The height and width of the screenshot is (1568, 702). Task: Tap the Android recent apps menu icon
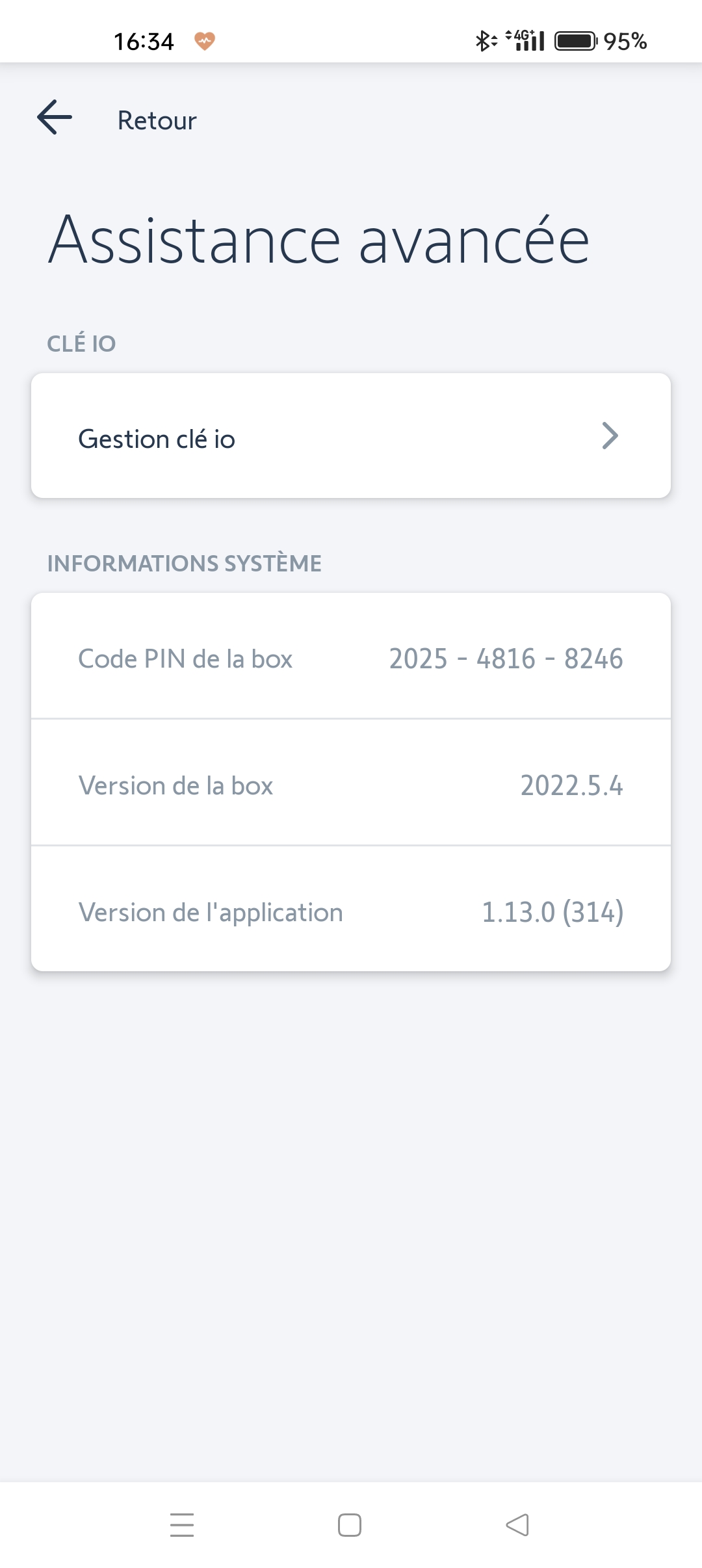pyautogui.click(x=182, y=1525)
